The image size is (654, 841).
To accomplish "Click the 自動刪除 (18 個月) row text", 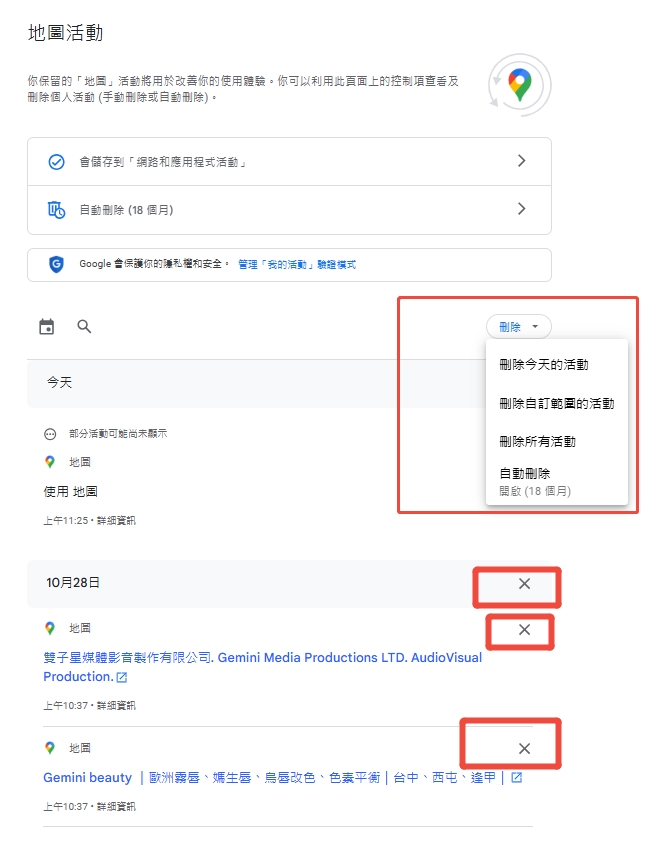I will 126,210.
